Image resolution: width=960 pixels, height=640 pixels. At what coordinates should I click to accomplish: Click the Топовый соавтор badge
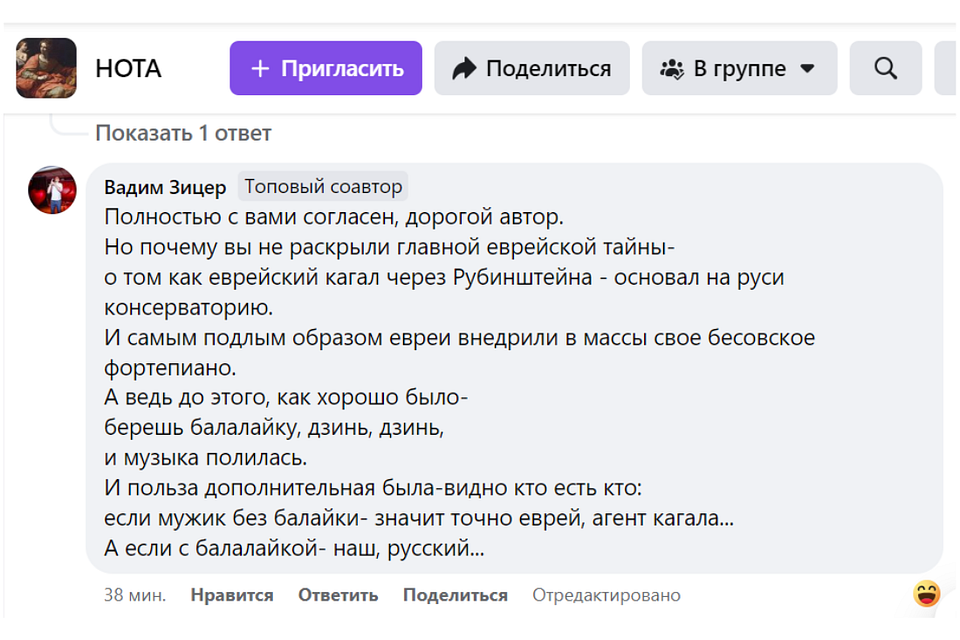tap(323, 187)
